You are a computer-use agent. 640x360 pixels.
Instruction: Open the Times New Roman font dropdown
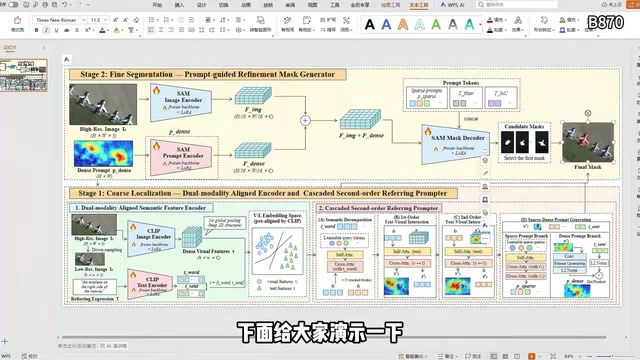[x=84, y=20]
